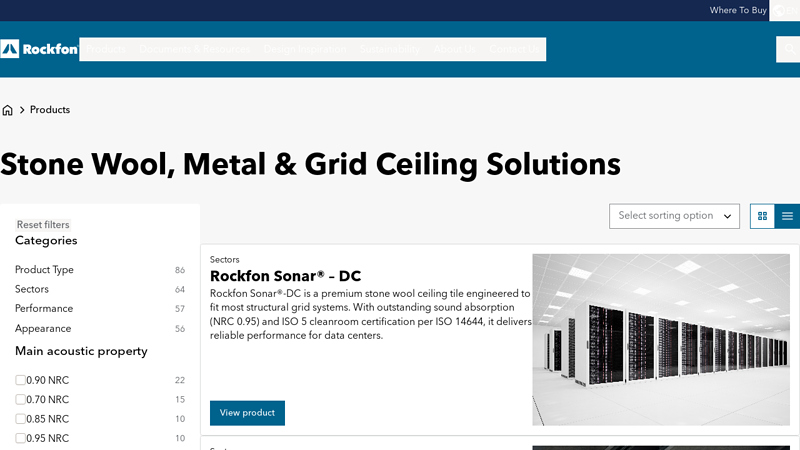Viewport: 800px width, 450px height.
Task: Click the Sectors label above product title
Action: point(224,260)
